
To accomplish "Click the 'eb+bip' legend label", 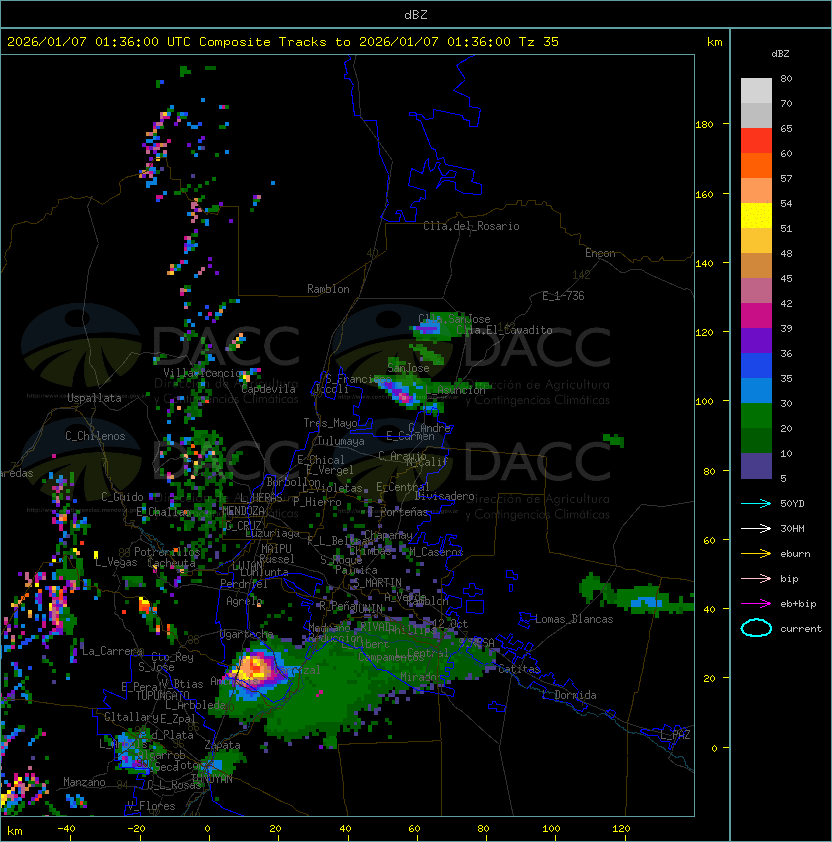I will point(798,604).
